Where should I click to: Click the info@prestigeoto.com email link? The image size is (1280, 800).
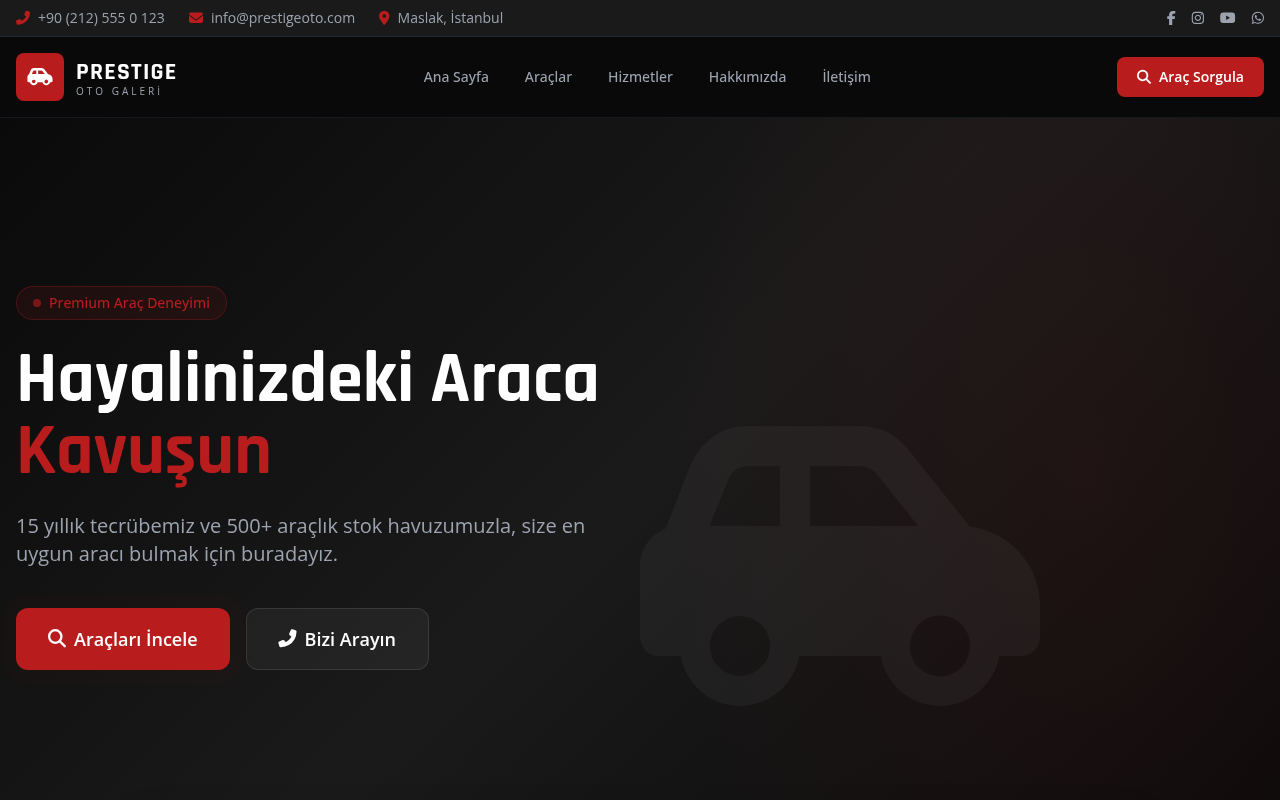click(282, 17)
